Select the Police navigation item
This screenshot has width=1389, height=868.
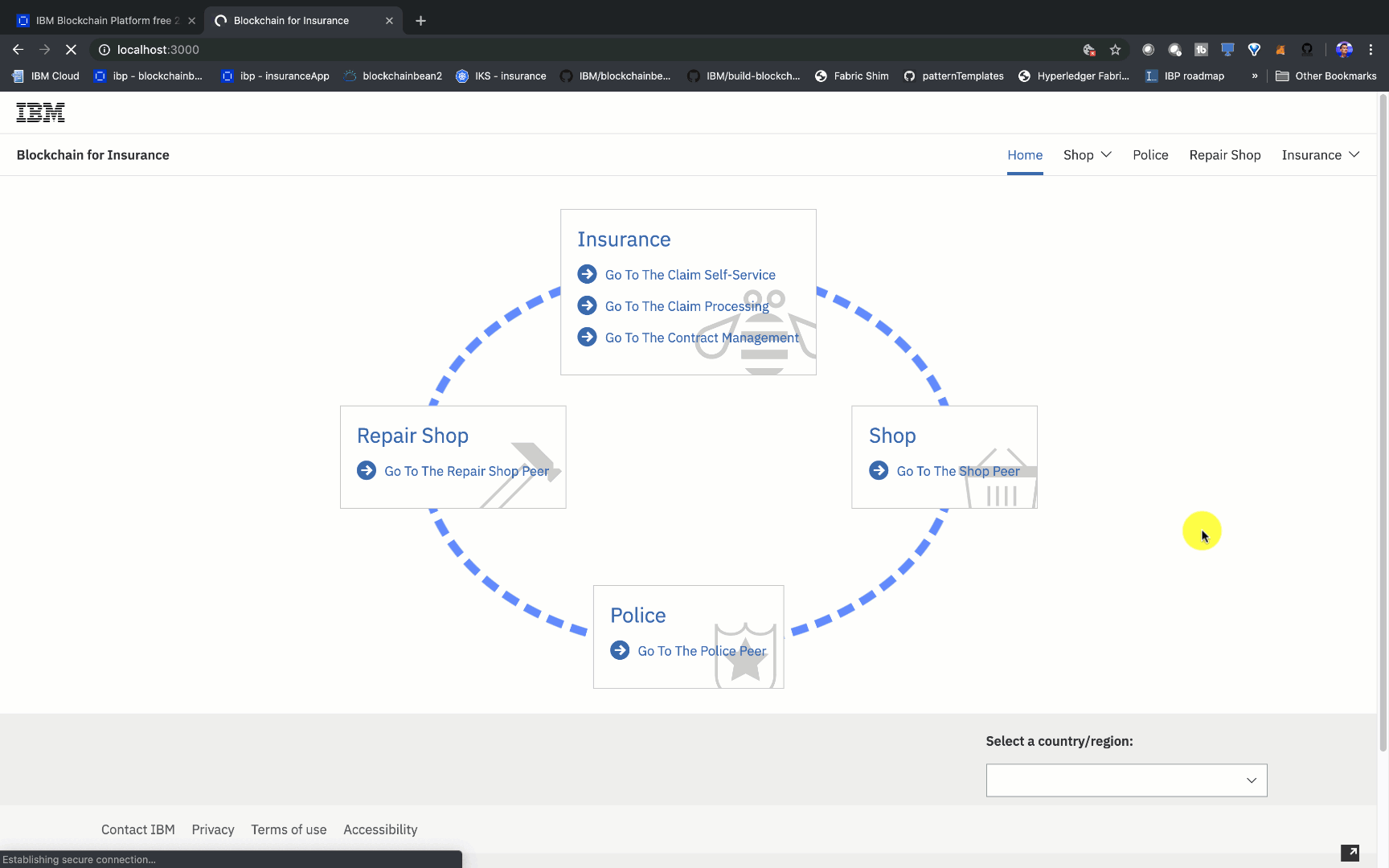click(1150, 155)
